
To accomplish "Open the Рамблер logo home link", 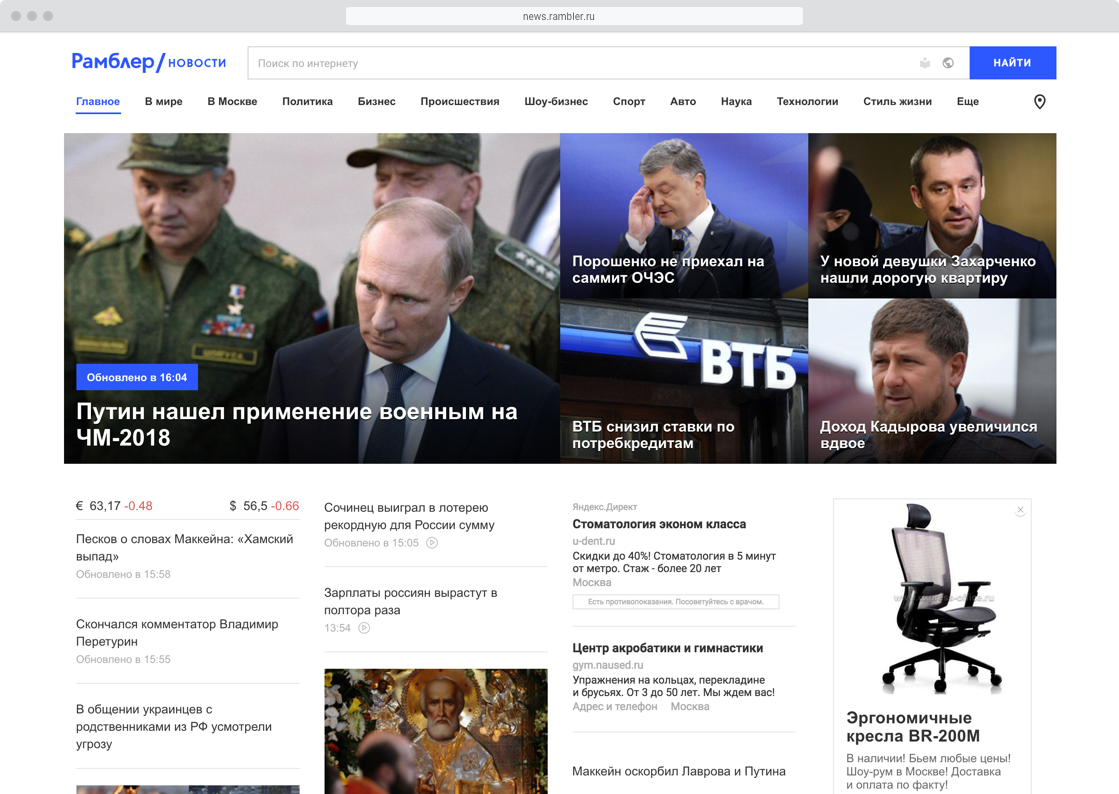I will pyautogui.click(x=113, y=62).
